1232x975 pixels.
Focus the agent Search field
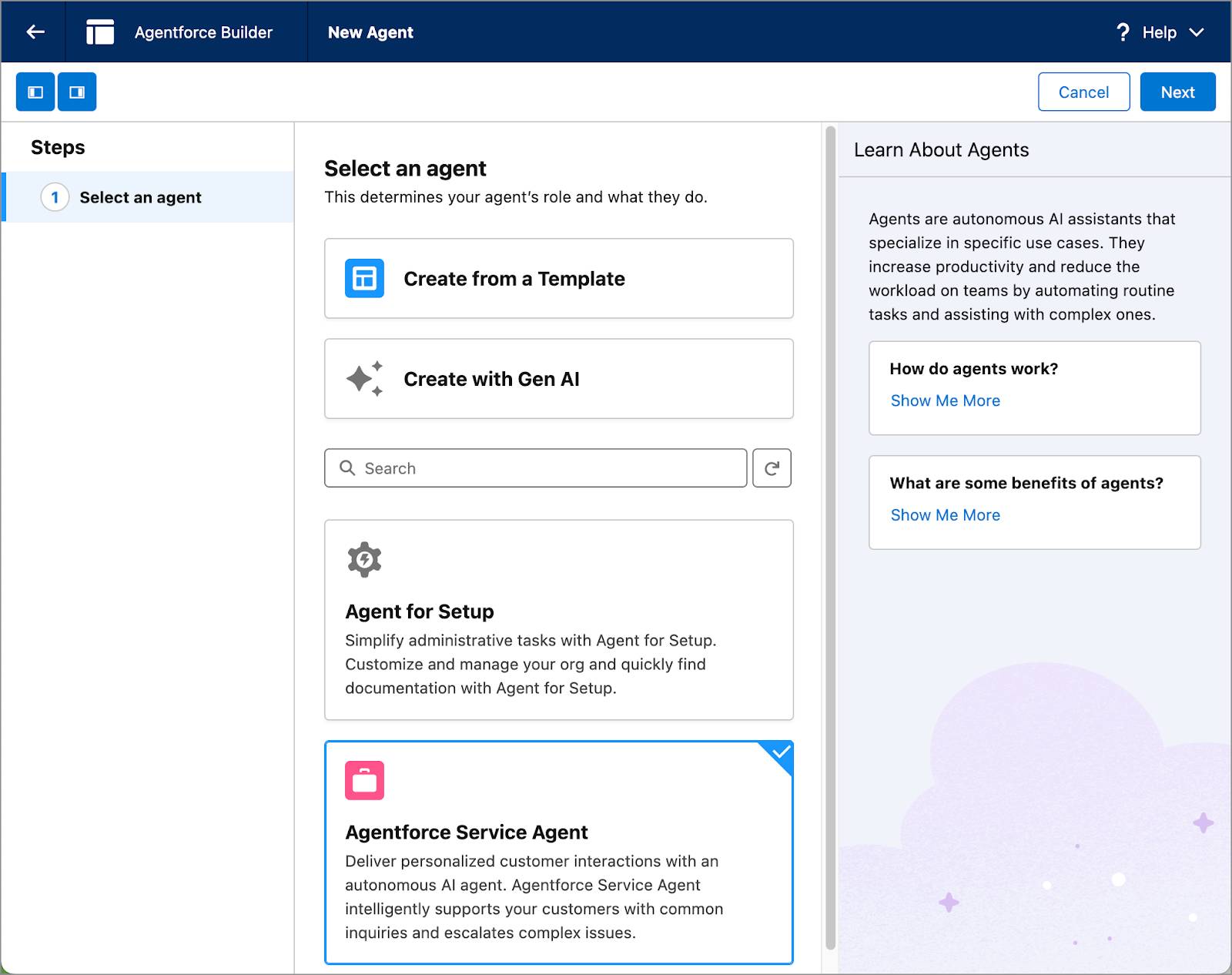pos(535,468)
